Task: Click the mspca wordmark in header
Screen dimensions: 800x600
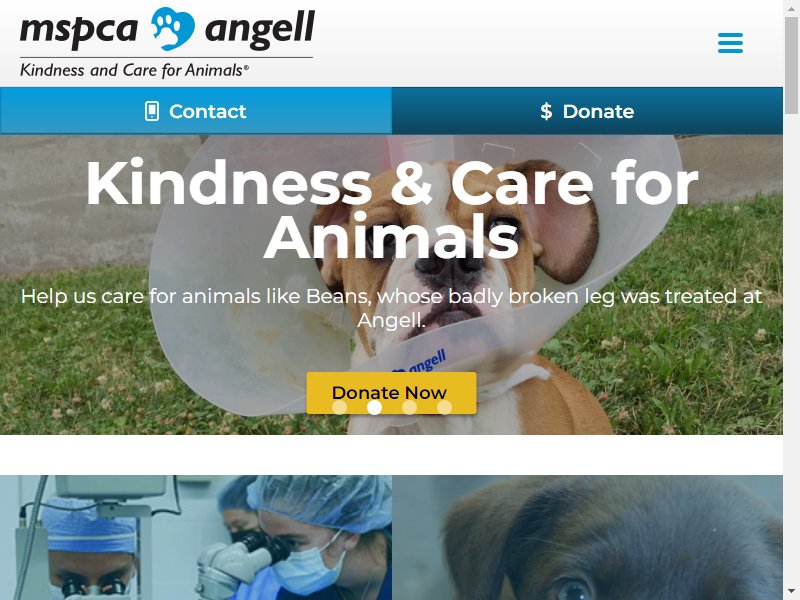Action: (79, 31)
